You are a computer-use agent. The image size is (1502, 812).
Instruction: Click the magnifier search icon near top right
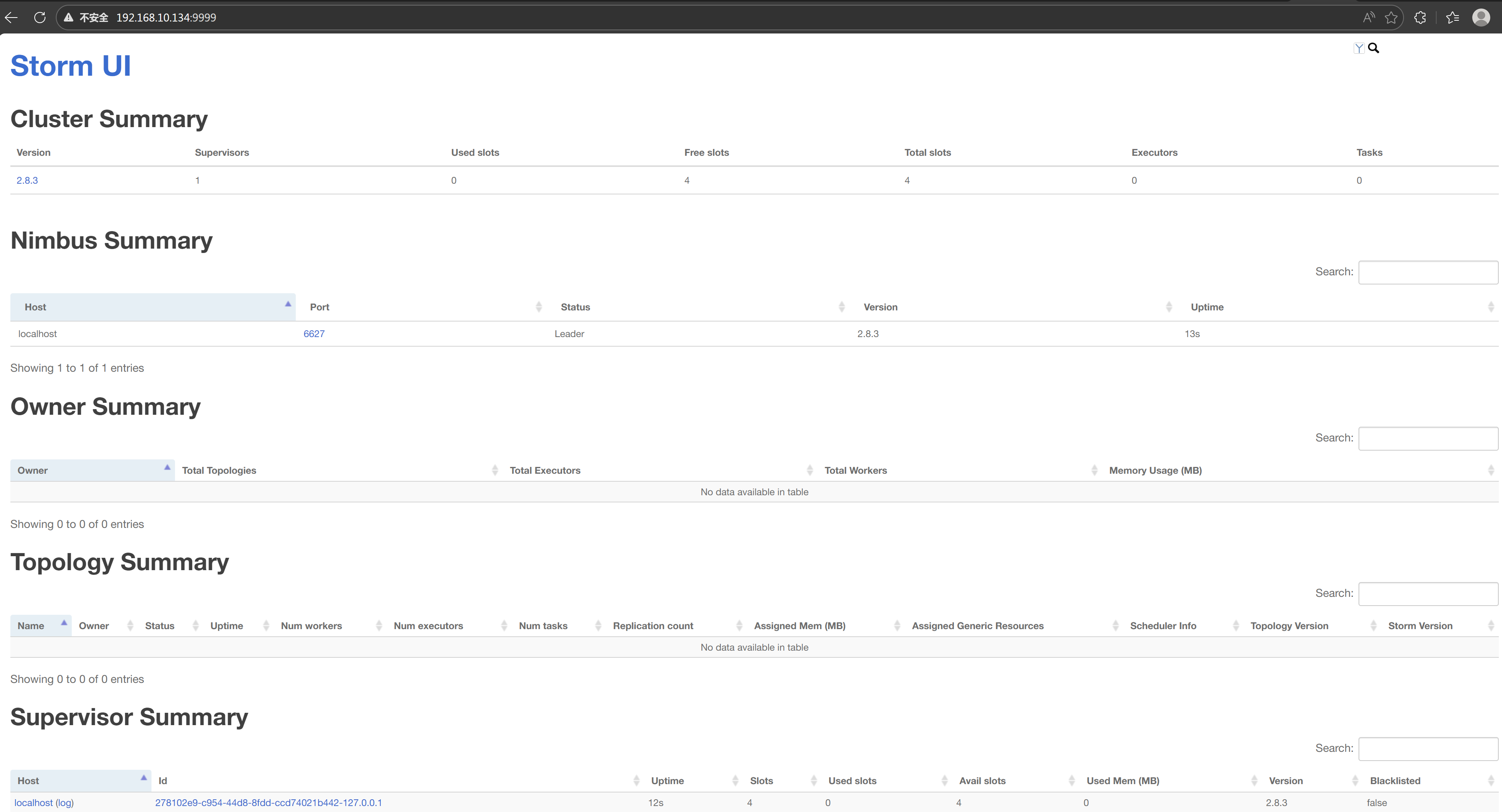tap(1374, 48)
